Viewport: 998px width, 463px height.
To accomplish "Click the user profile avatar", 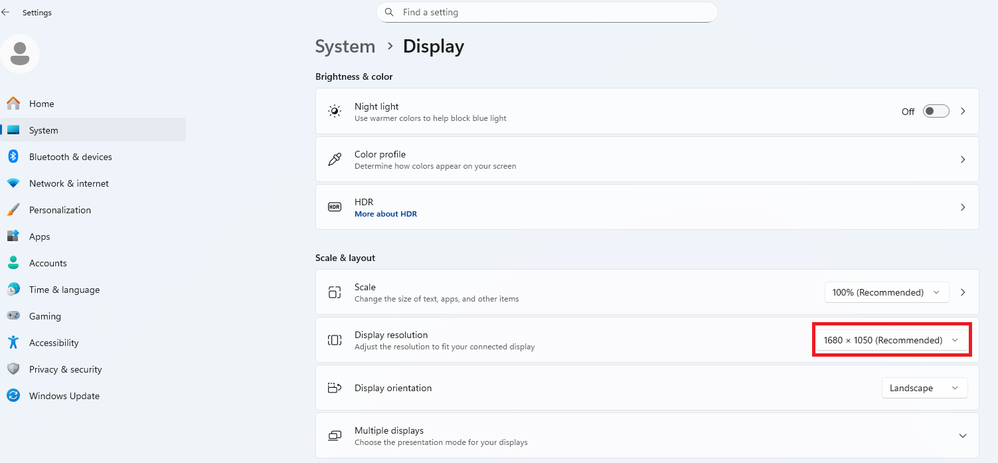I will [x=20, y=54].
